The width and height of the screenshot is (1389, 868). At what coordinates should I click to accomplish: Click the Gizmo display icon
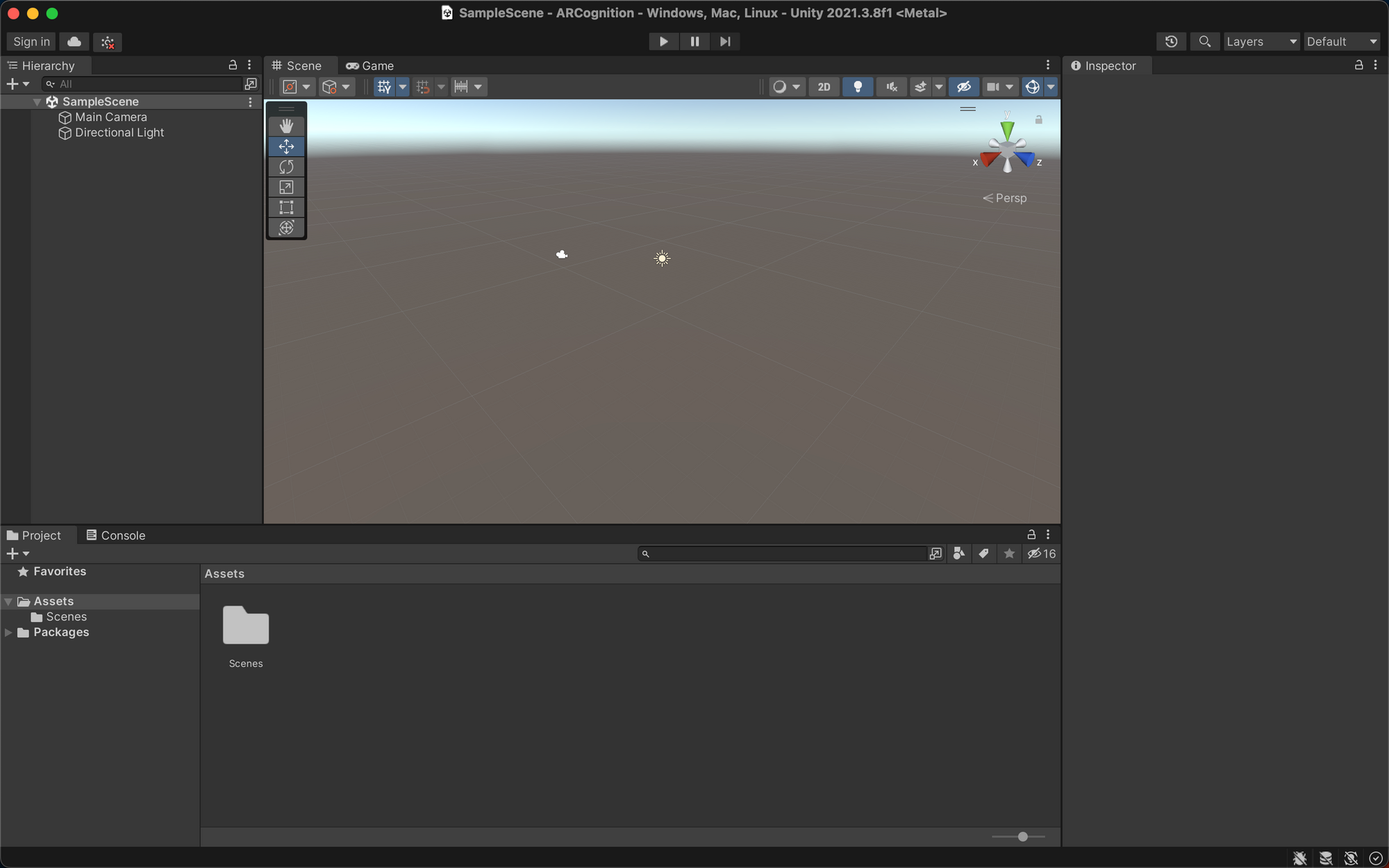click(1032, 87)
